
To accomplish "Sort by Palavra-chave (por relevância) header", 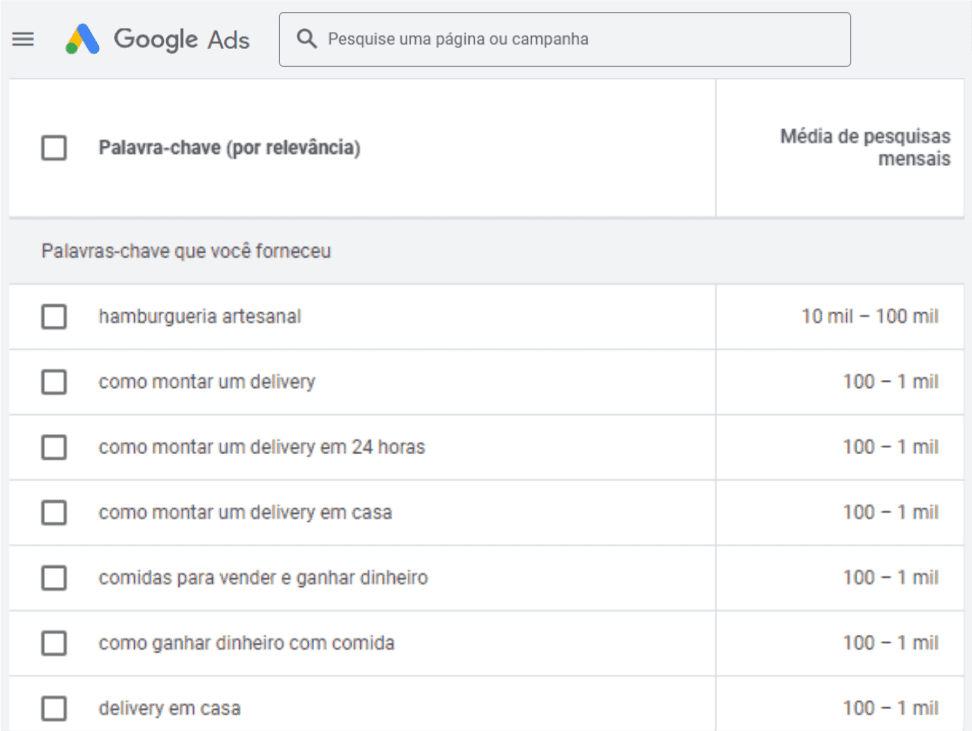I will point(229,148).
